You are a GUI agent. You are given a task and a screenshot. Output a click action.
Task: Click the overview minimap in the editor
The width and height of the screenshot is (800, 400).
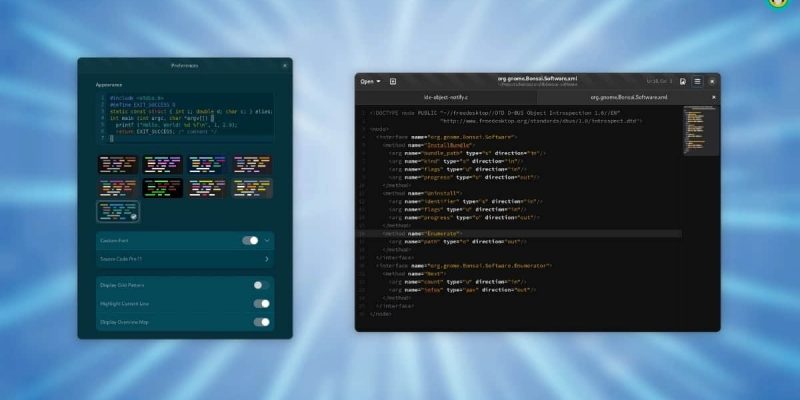(701, 130)
